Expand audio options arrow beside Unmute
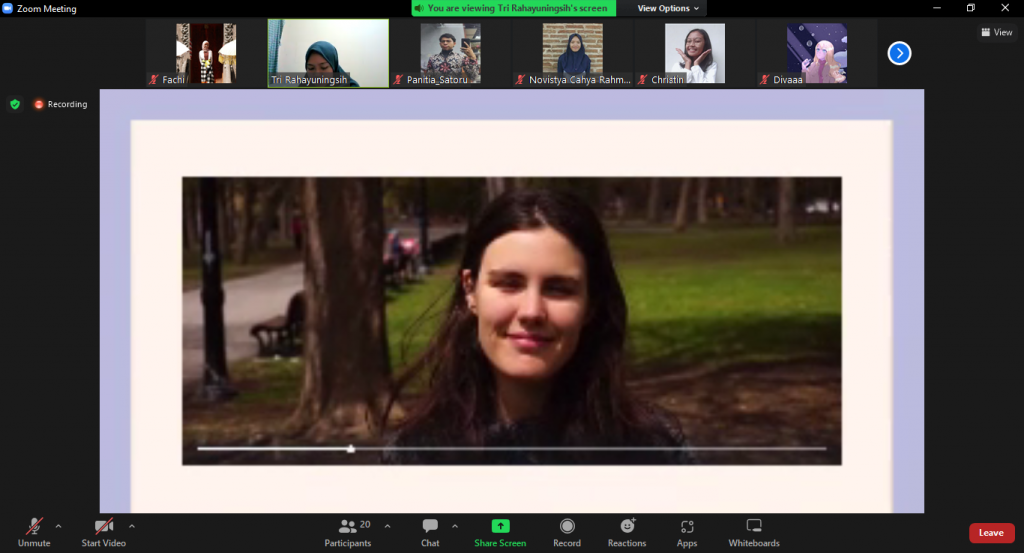 click(58, 525)
